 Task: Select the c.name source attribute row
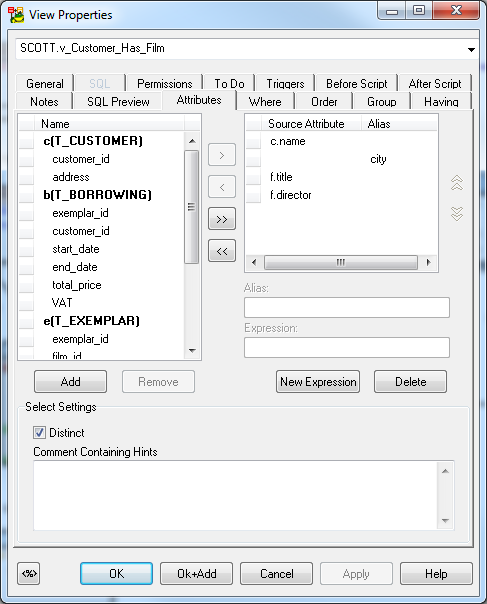point(341,141)
